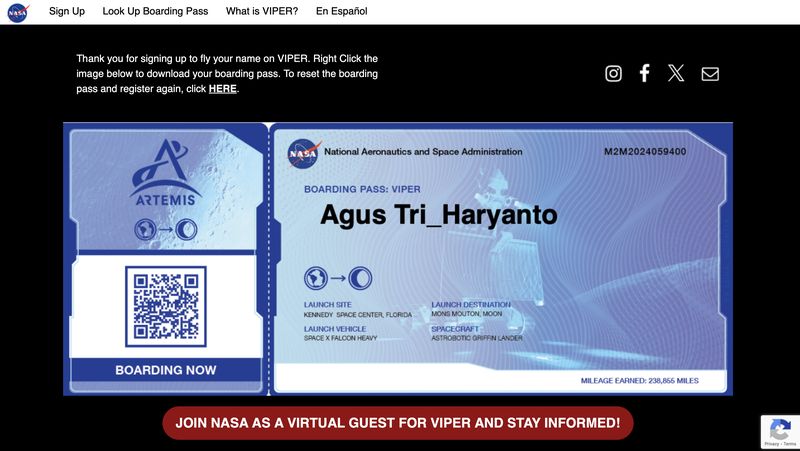This screenshot has width=800, height=451.
Task: Click the name Agus Tri_Haryanto on the pass
Action: (x=439, y=214)
